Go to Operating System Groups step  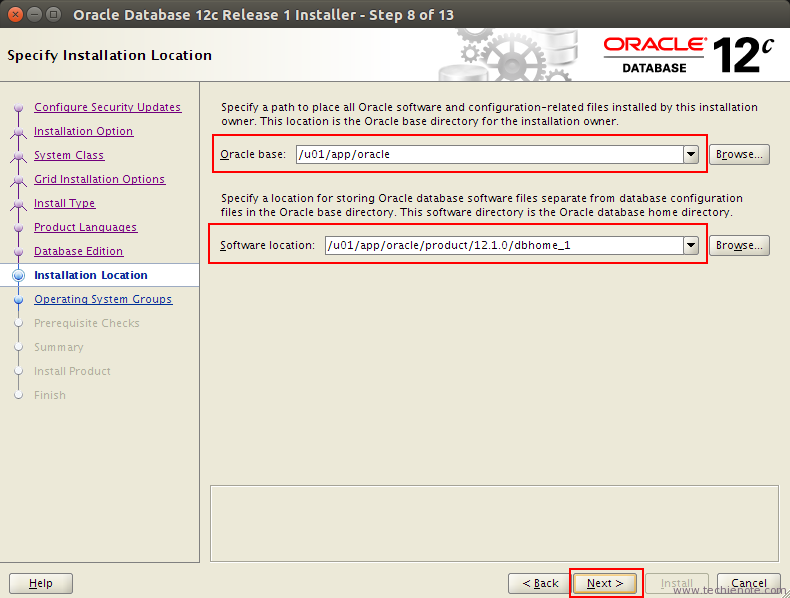point(103,299)
